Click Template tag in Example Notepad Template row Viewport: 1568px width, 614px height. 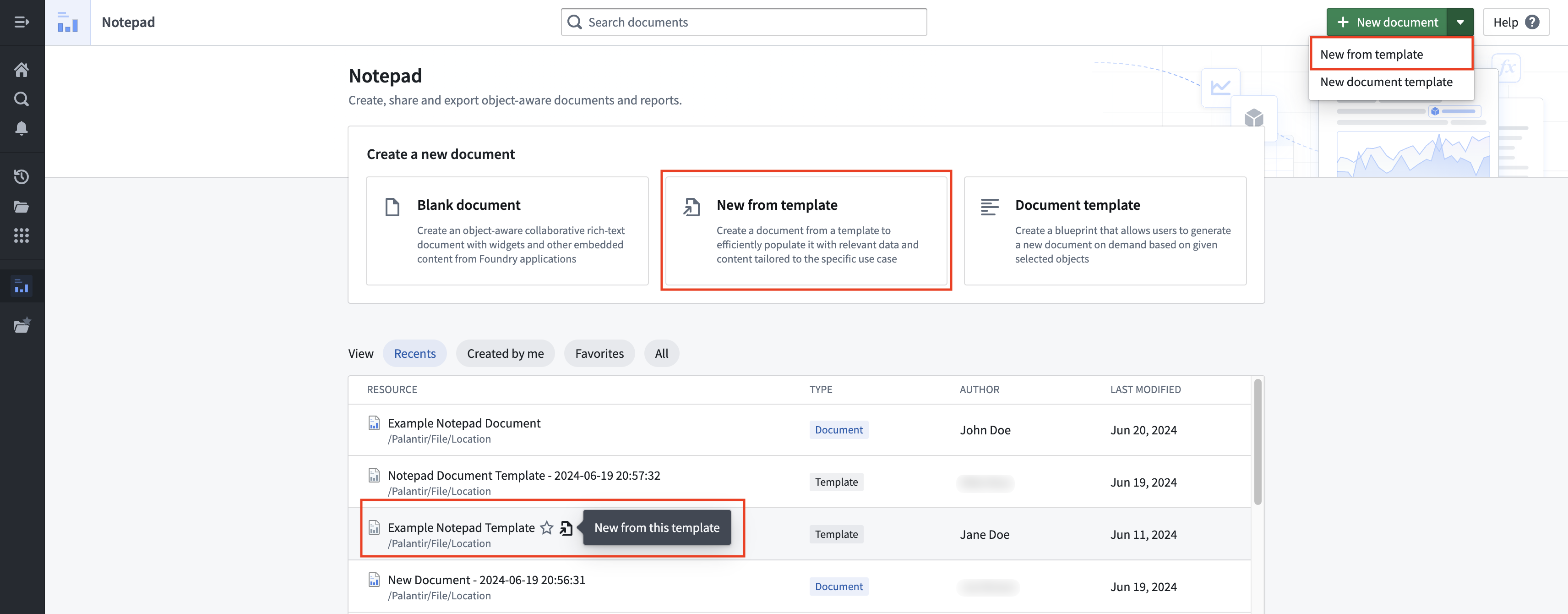[836, 534]
